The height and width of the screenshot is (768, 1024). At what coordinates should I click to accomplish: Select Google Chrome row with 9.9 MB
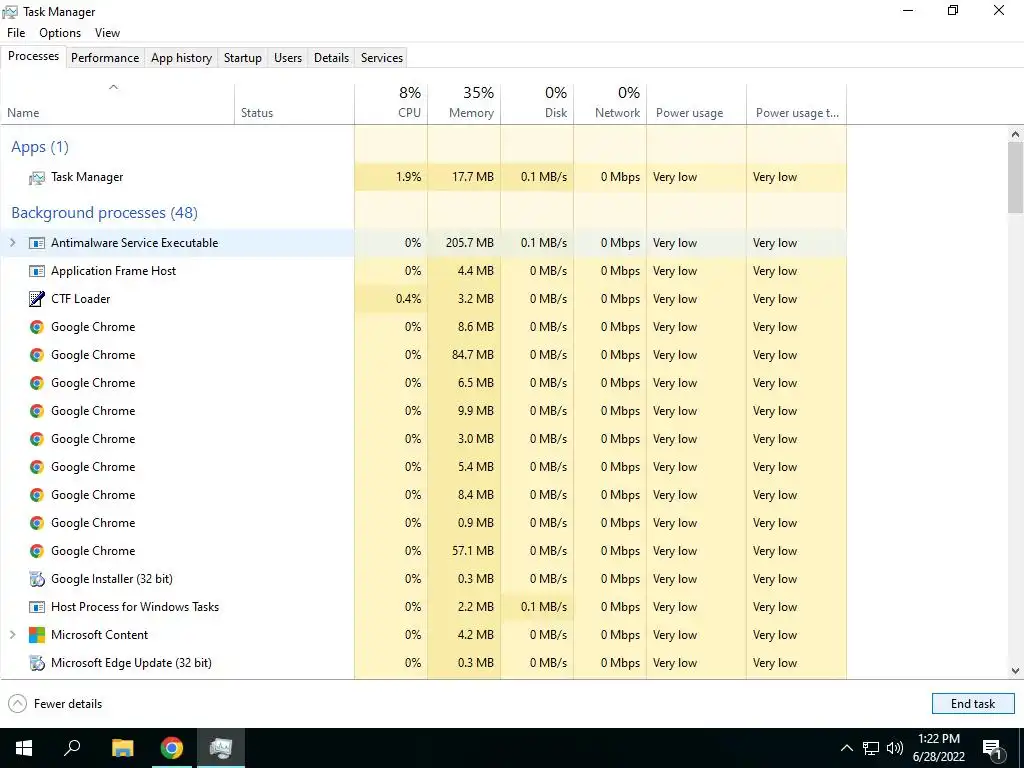(x=423, y=411)
